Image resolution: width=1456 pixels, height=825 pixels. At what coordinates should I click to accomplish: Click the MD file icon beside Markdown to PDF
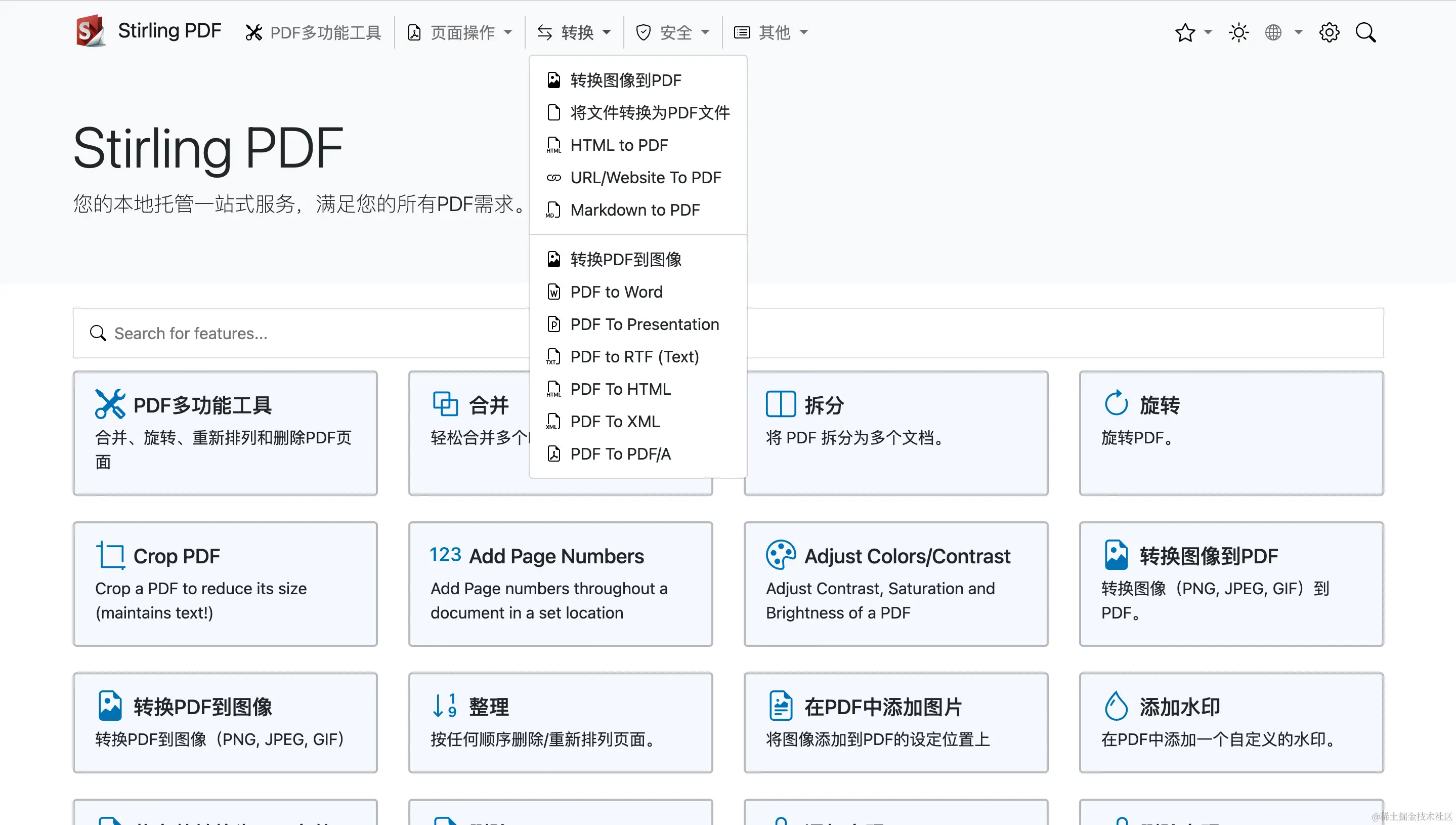tap(553, 210)
